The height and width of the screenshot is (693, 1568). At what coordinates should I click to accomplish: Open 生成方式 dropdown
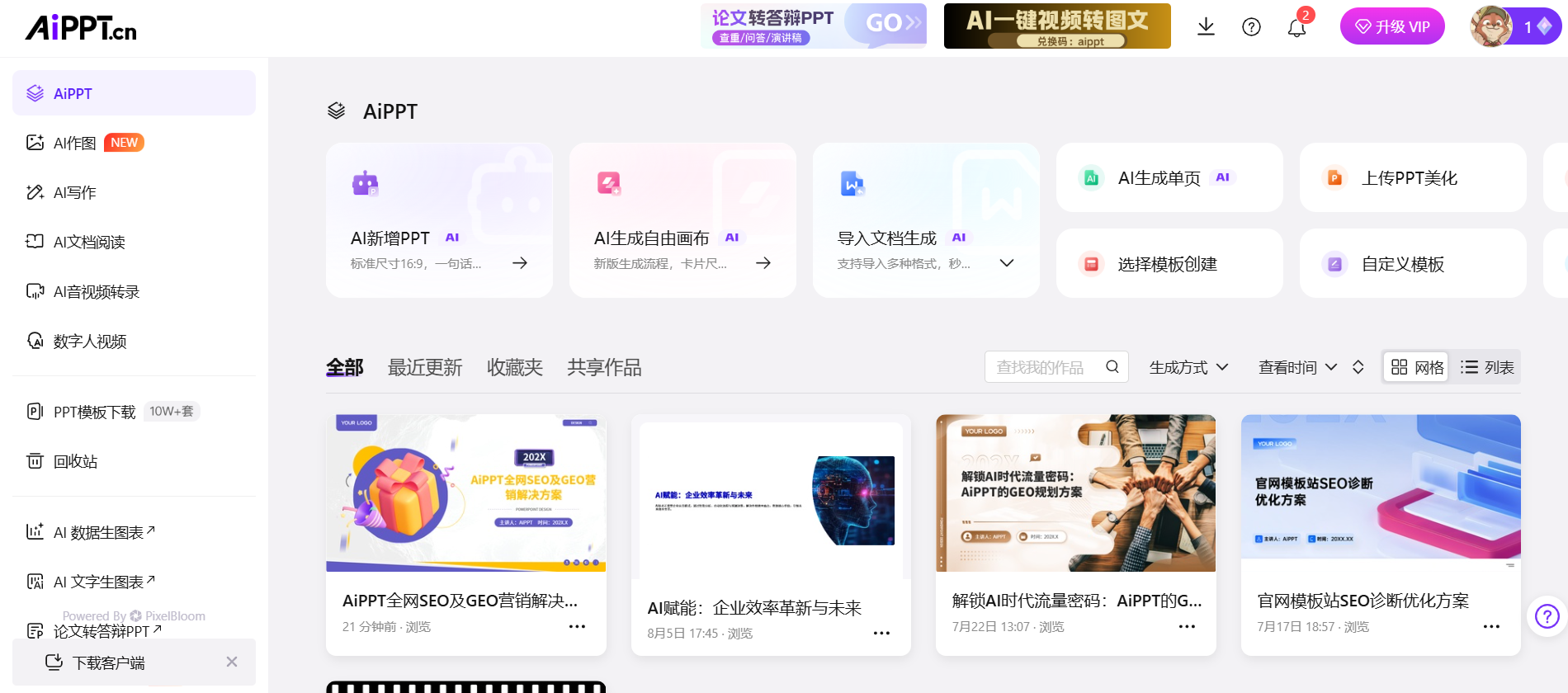(1189, 367)
